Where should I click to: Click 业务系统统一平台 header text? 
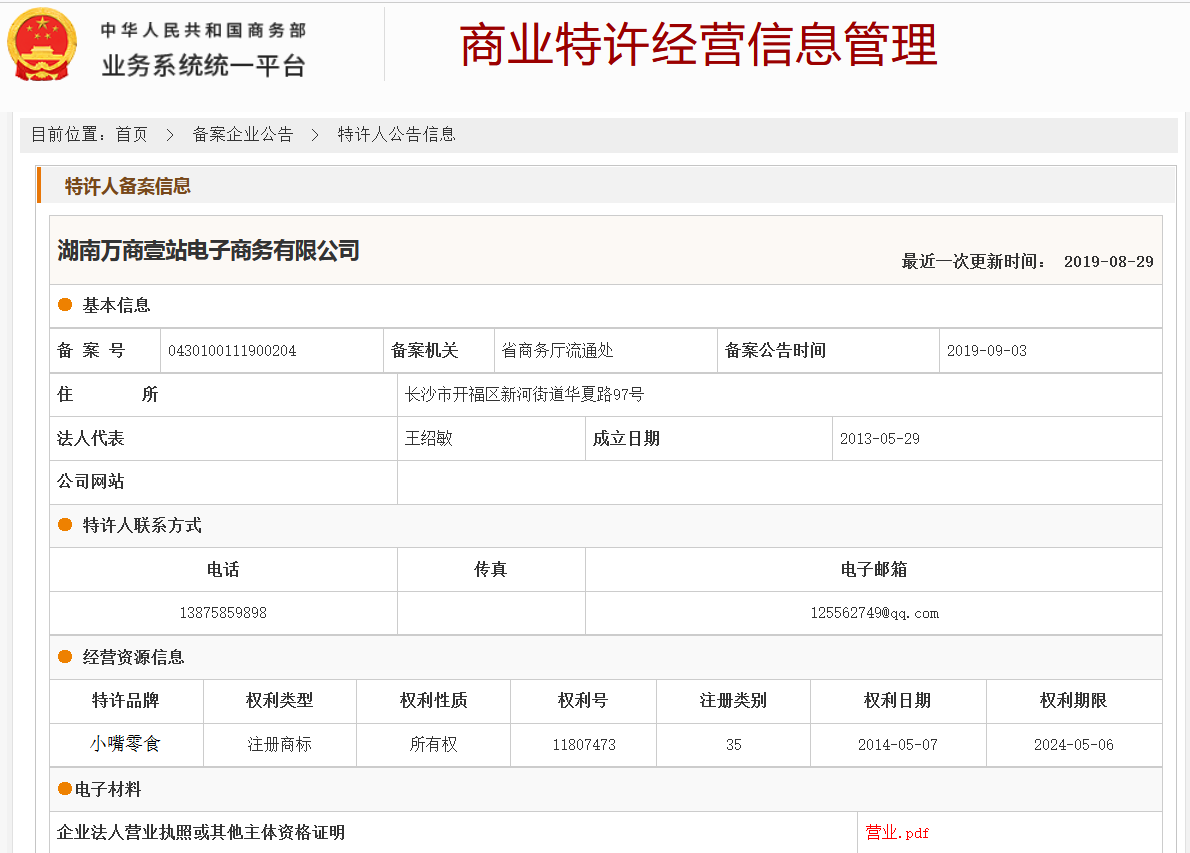(x=203, y=66)
